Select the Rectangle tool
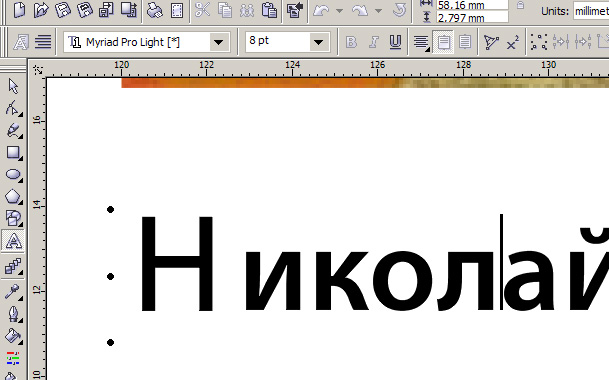 pyautogui.click(x=13, y=152)
